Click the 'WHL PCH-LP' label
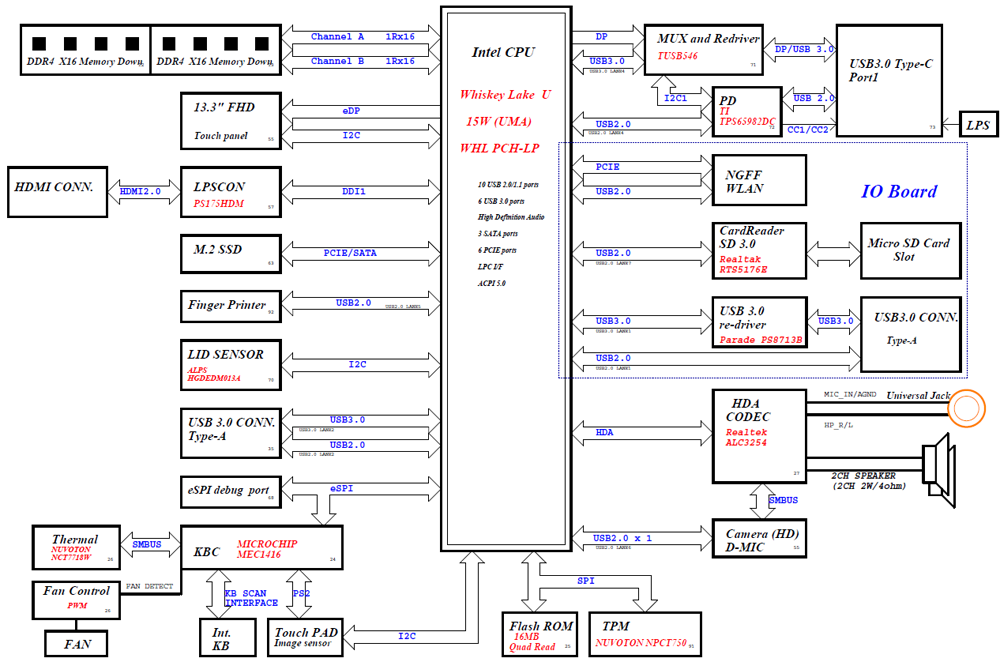The height and width of the screenshot is (662, 1000). [499, 148]
